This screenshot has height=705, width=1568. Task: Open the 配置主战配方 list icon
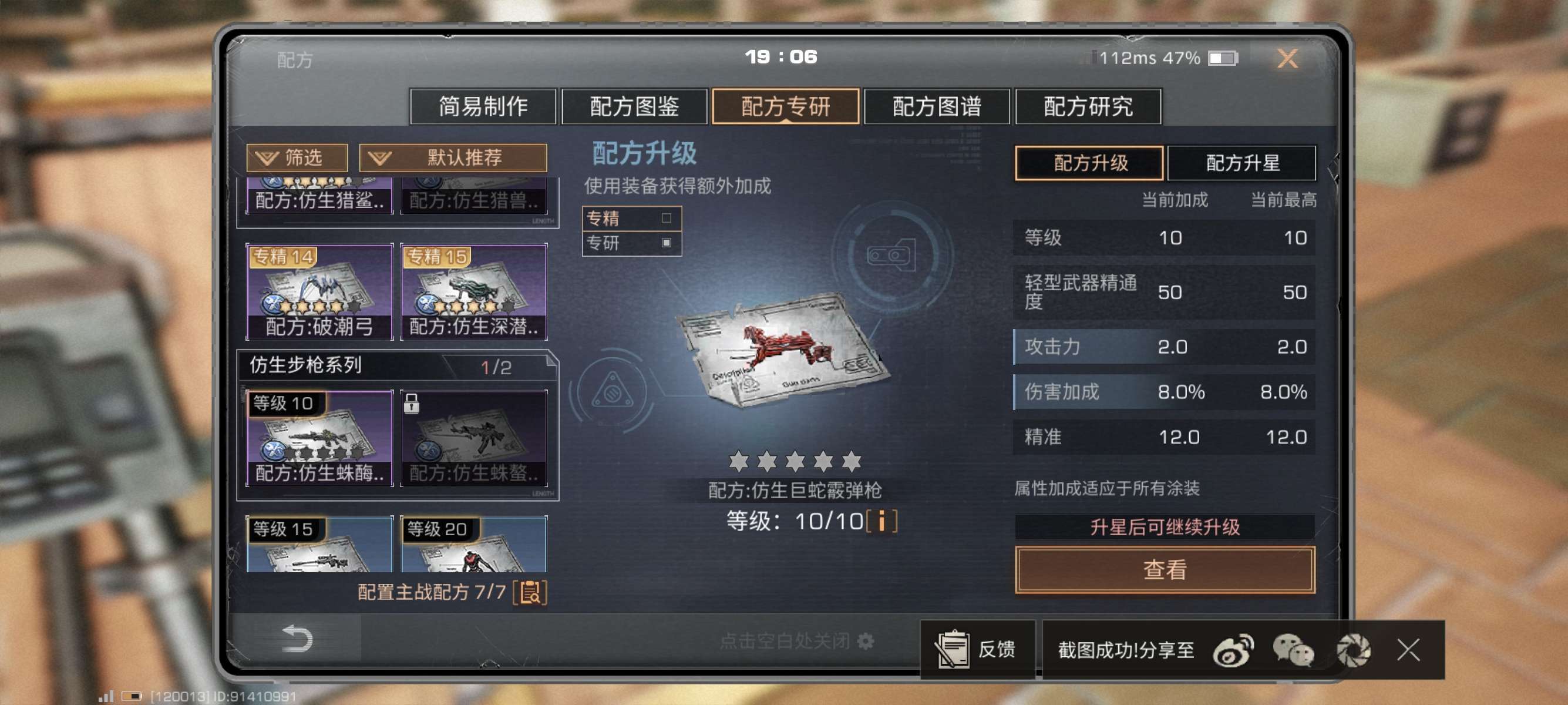pyautogui.click(x=530, y=592)
